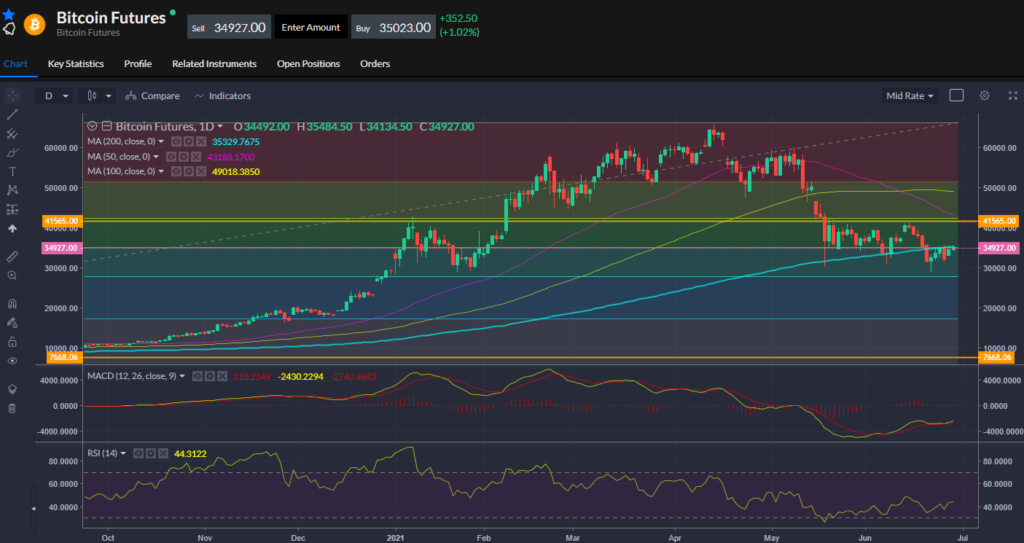Hide the MA 100 indicator eye icon

[176, 172]
